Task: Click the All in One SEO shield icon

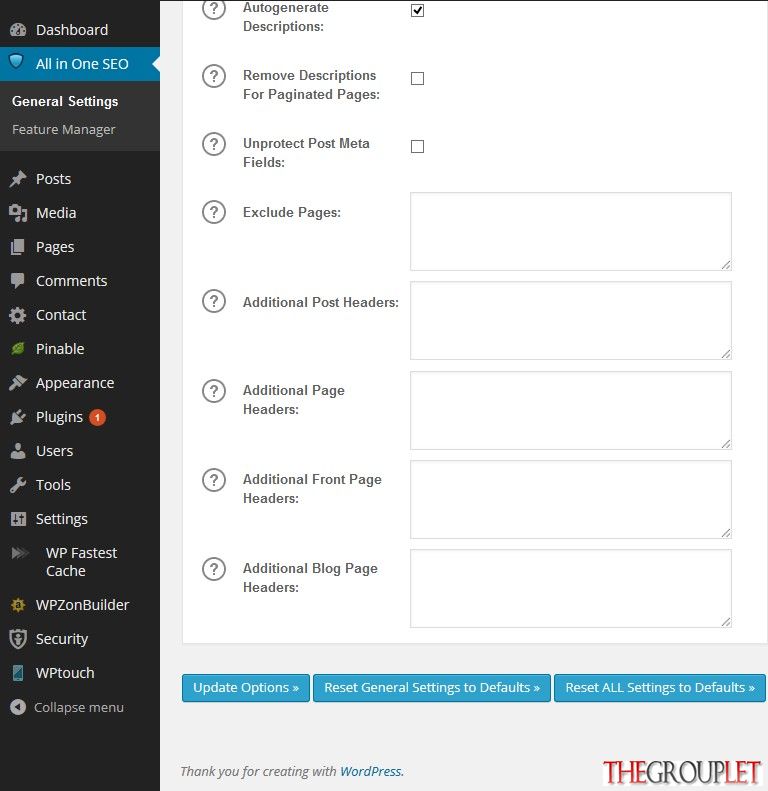Action: coord(17,62)
